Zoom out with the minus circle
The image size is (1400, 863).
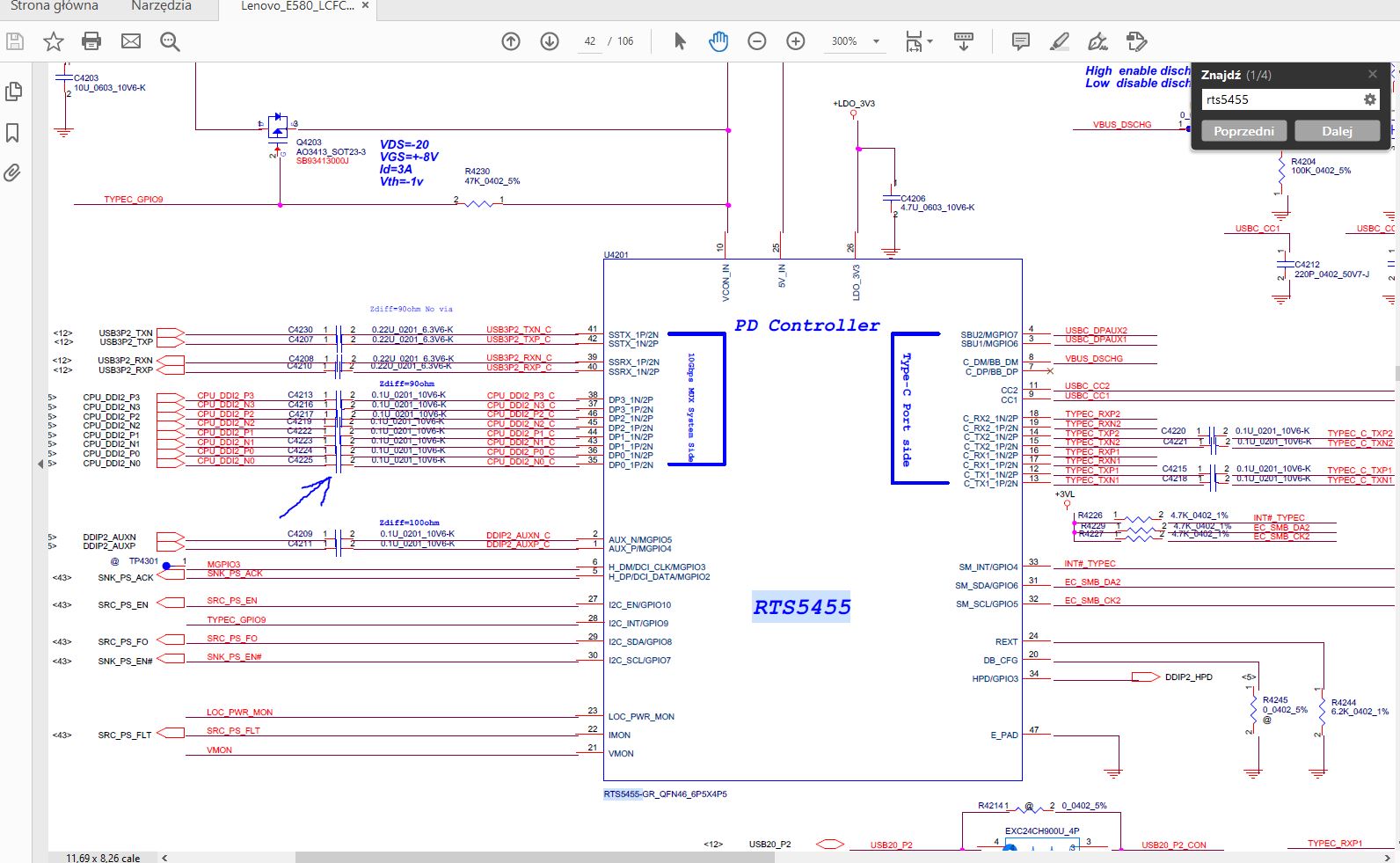(757, 41)
